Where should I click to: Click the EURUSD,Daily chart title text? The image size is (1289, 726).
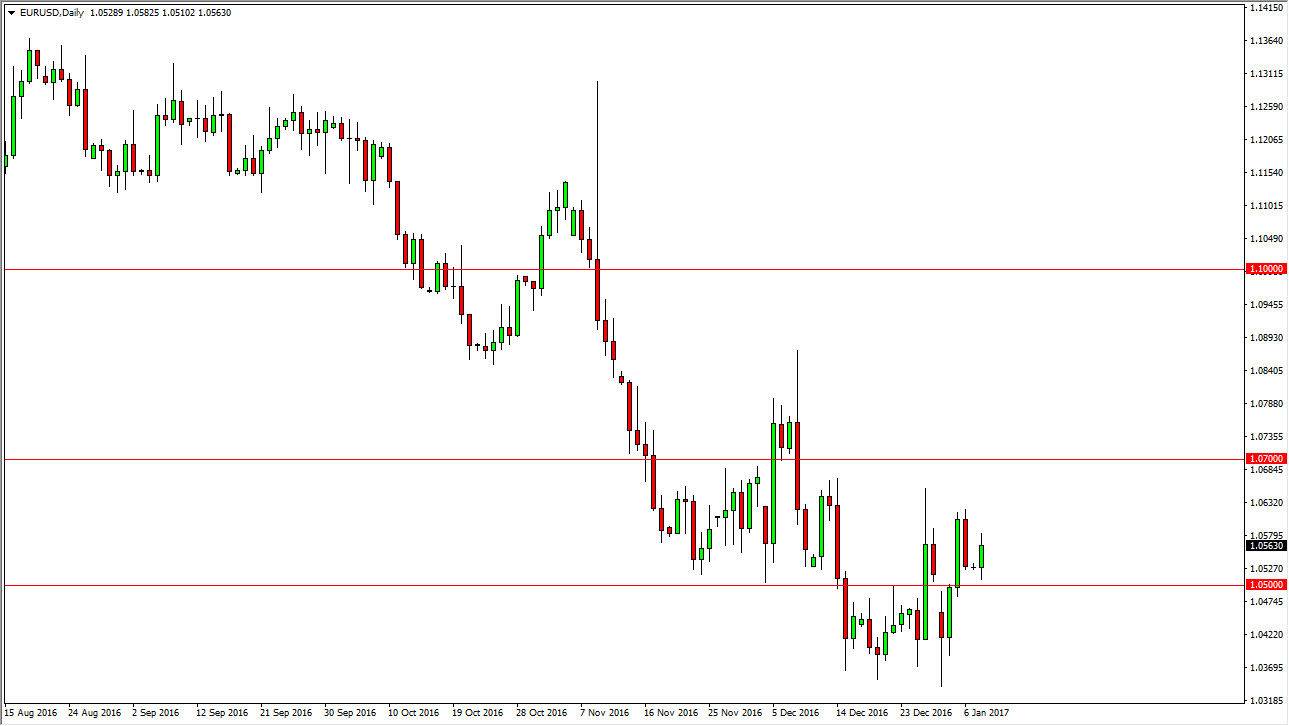click(51, 13)
